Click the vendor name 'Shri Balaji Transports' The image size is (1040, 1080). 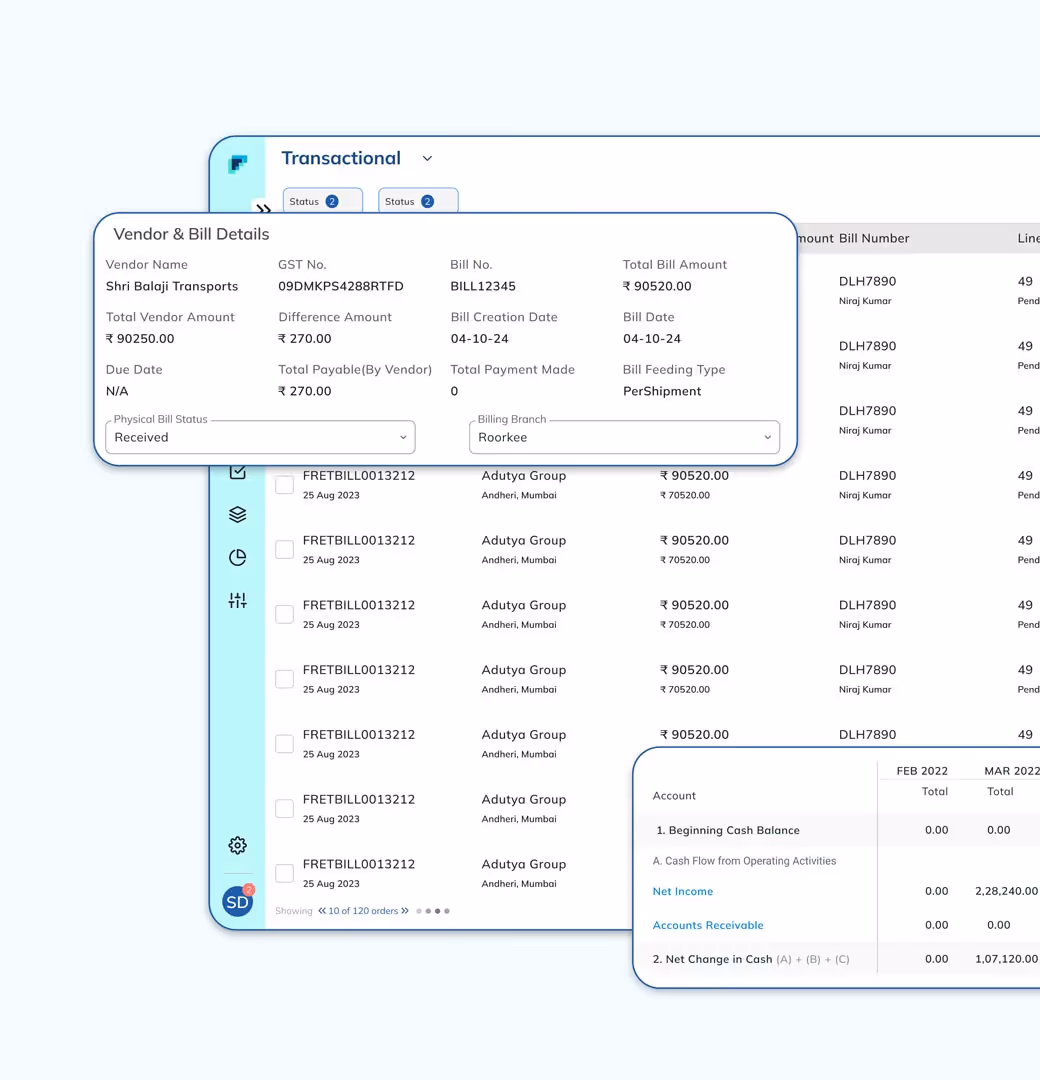point(172,286)
